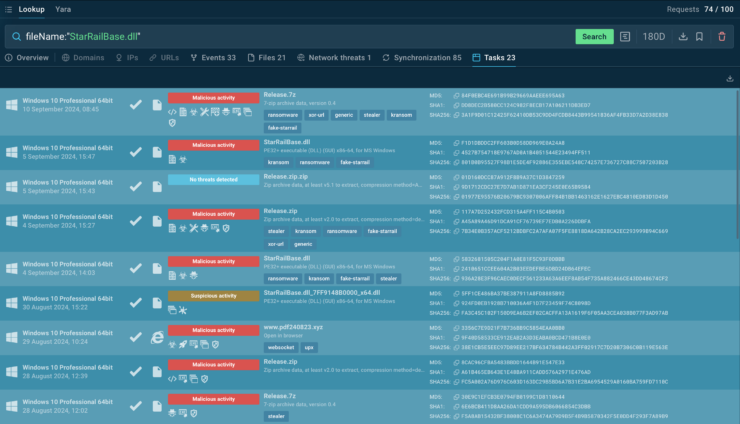
Task: Click the magnifier icon in the search field
Action: point(15,37)
